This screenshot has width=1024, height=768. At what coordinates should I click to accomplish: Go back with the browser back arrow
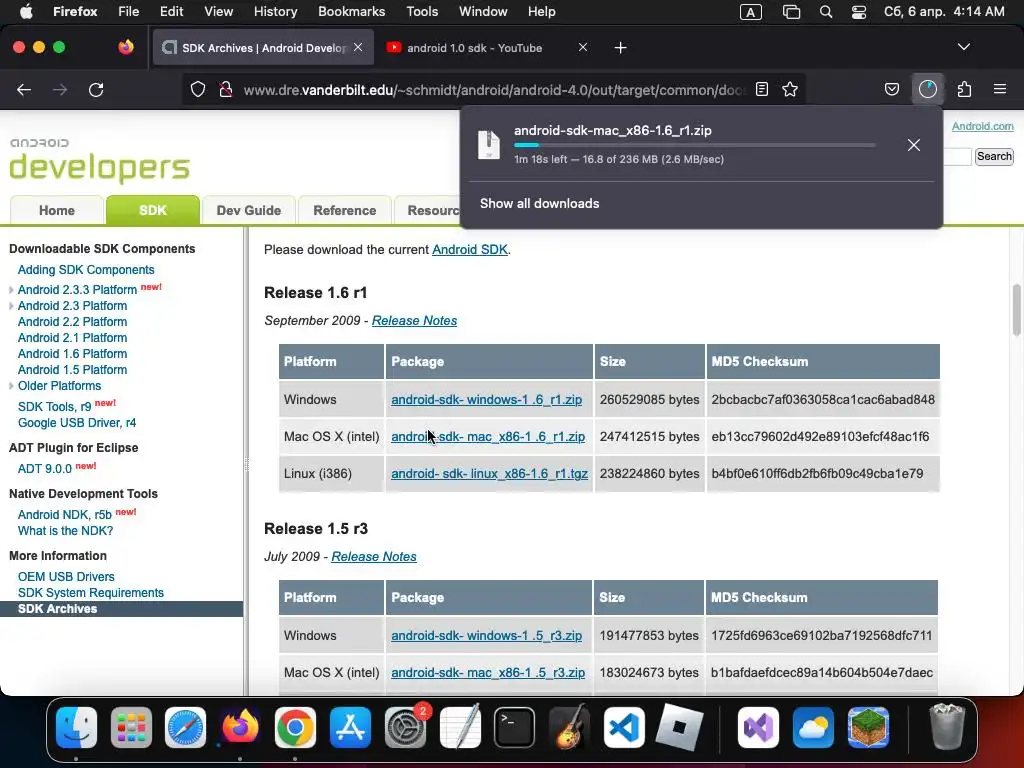(x=24, y=89)
